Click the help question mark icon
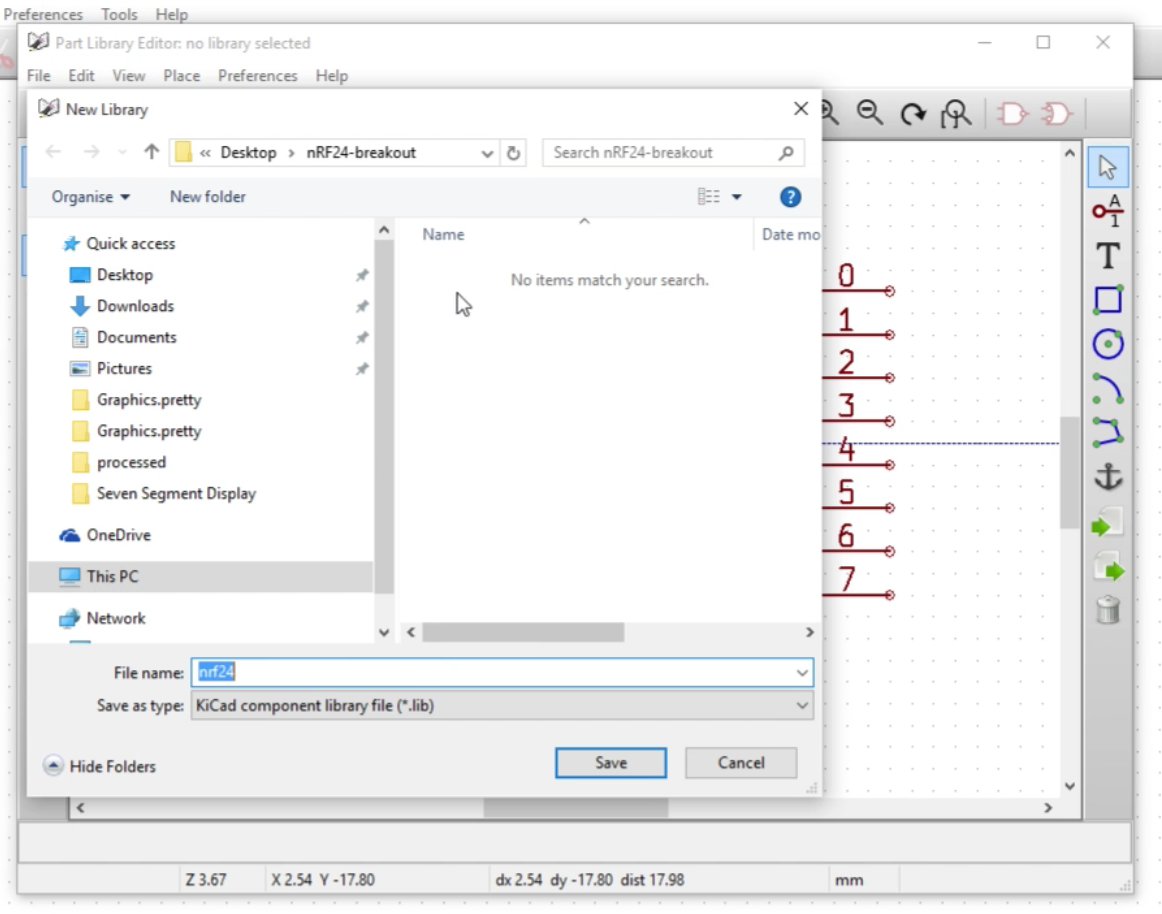1162x914 pixels. pyautogui.click(x=790, y=196)
